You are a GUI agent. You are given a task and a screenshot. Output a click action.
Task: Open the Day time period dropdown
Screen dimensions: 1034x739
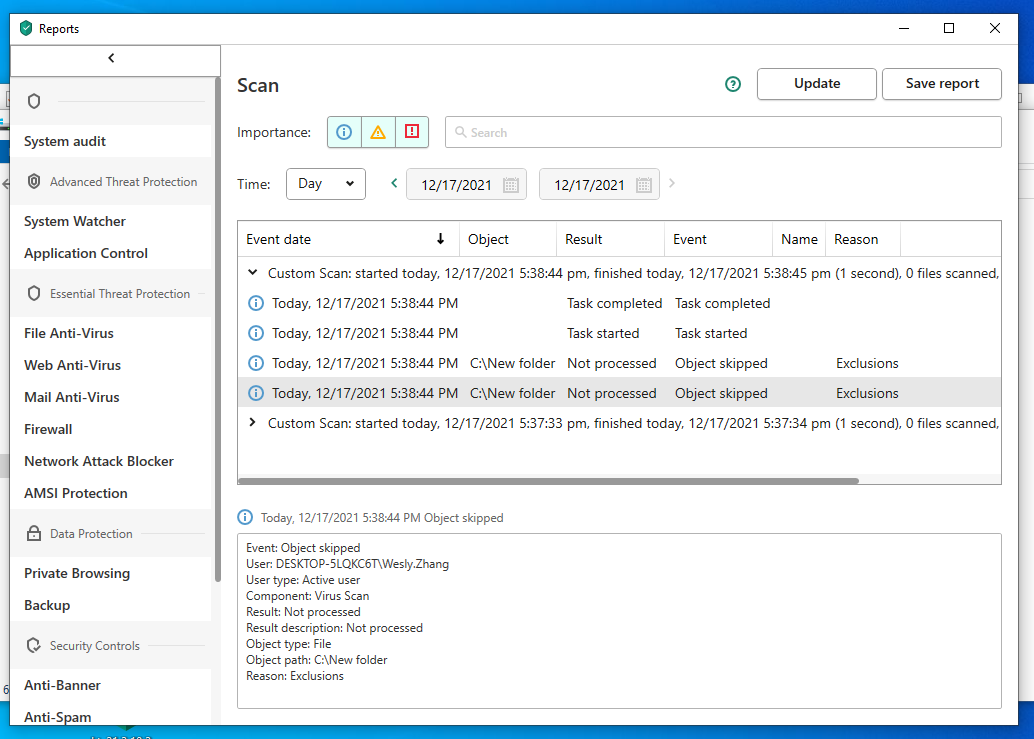[x=326, y=184]
